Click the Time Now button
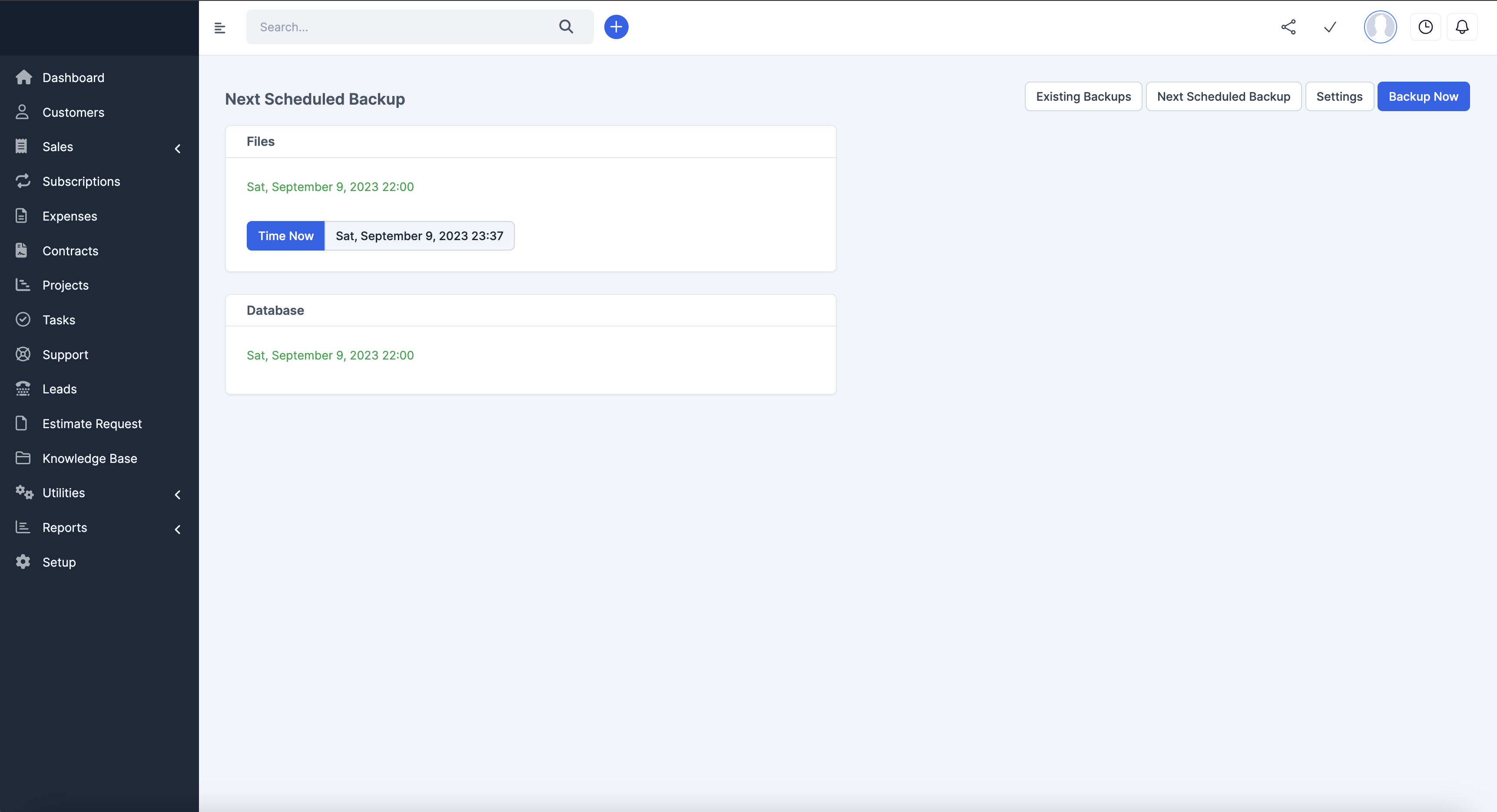 (x=285, y=236)
